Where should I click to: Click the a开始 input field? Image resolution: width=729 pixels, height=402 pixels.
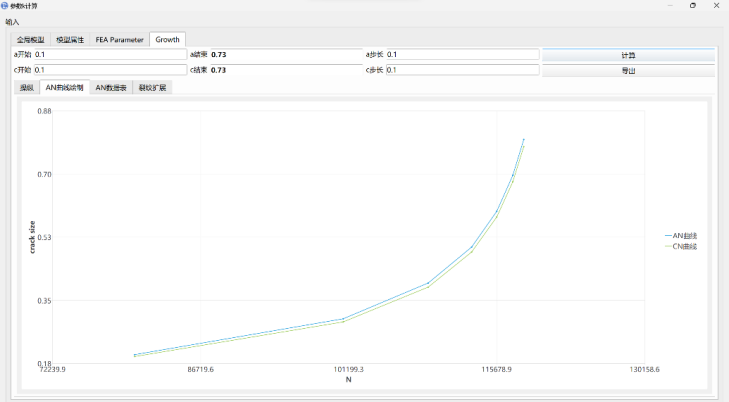point(110,54)
